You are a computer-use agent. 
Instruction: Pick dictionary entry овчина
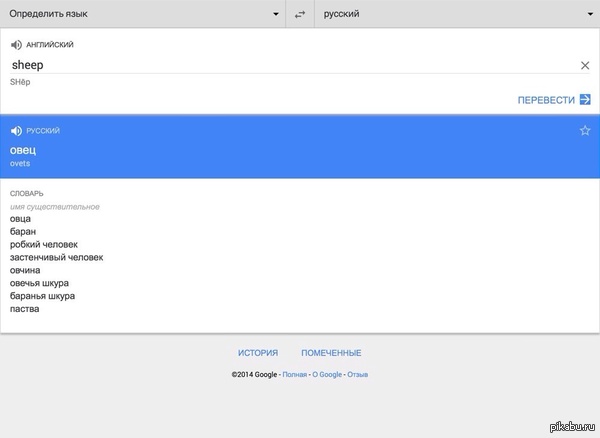(26, 270)
